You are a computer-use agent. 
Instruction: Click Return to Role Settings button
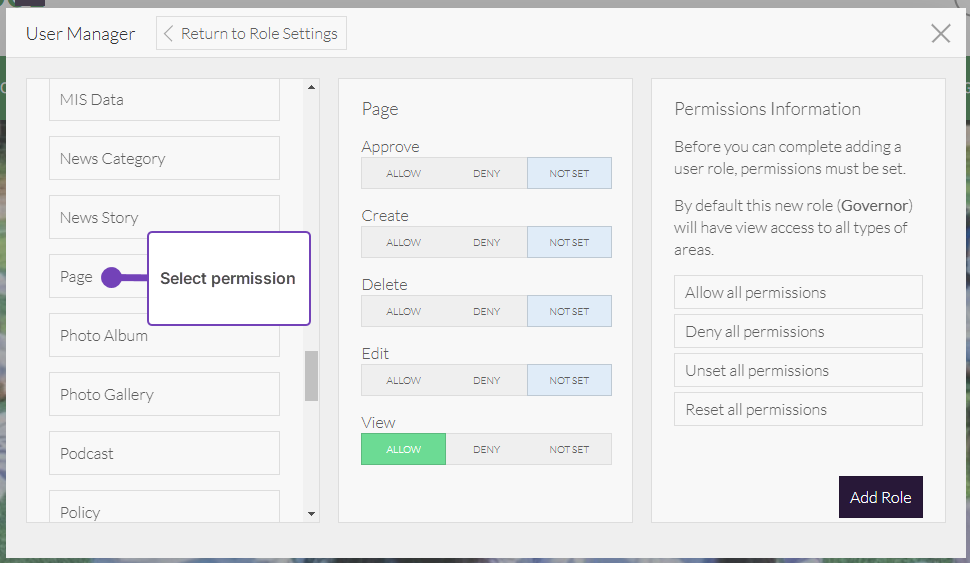coord(251,33)
